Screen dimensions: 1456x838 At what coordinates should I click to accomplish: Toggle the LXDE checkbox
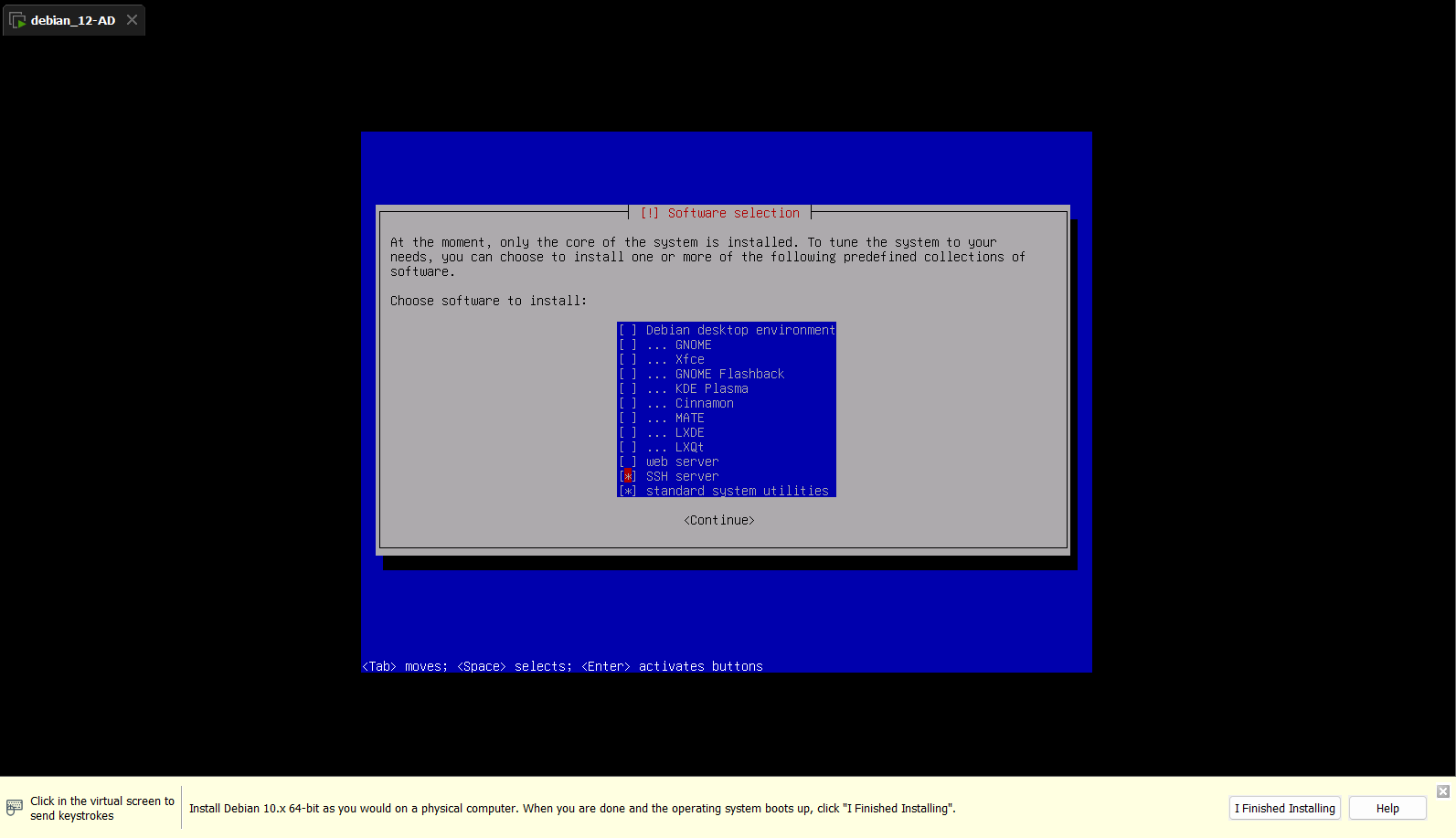coord(628,432)
